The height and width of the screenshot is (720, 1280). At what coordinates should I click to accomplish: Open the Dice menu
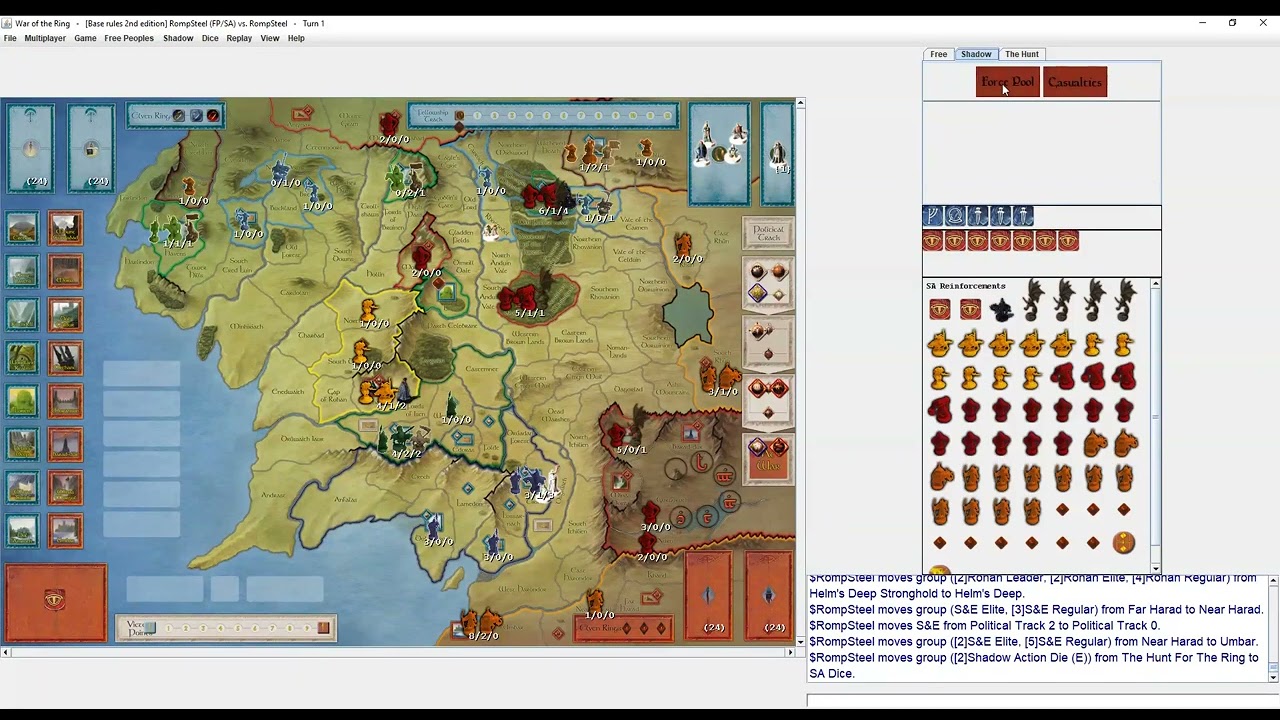pos(210,38)
